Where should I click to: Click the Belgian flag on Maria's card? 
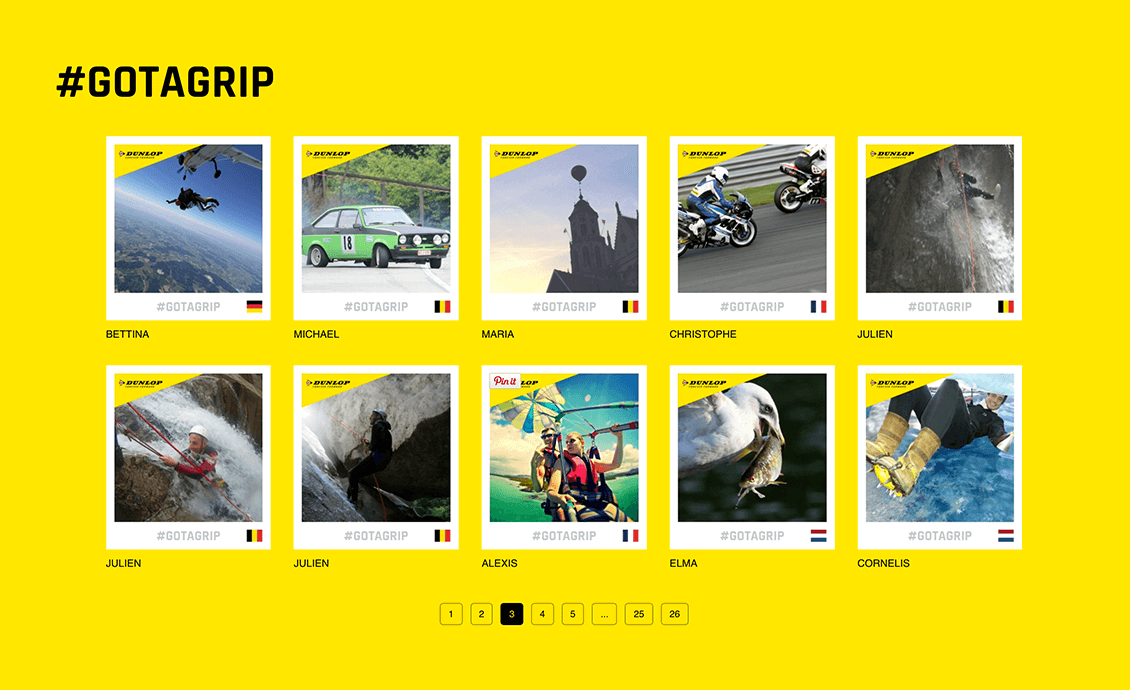tap(630, 306)
